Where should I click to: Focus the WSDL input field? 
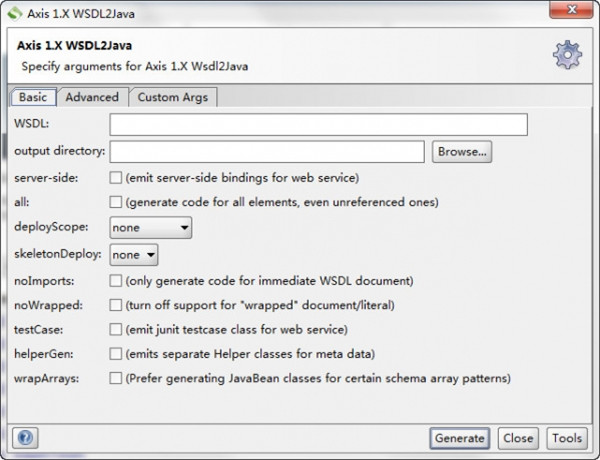(x=318, y=125)
